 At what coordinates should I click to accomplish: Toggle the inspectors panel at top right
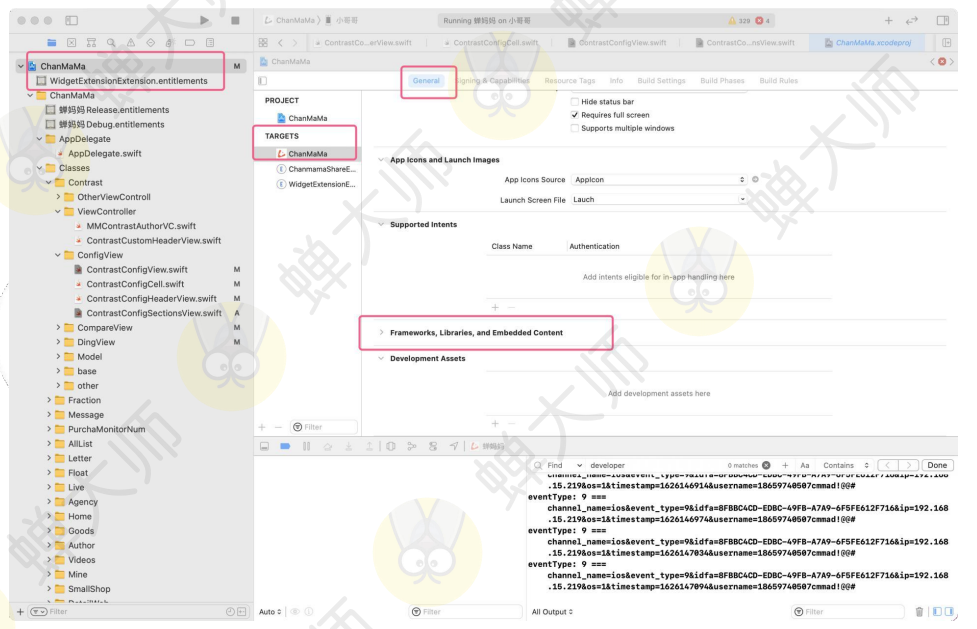[x=943, y=21]
